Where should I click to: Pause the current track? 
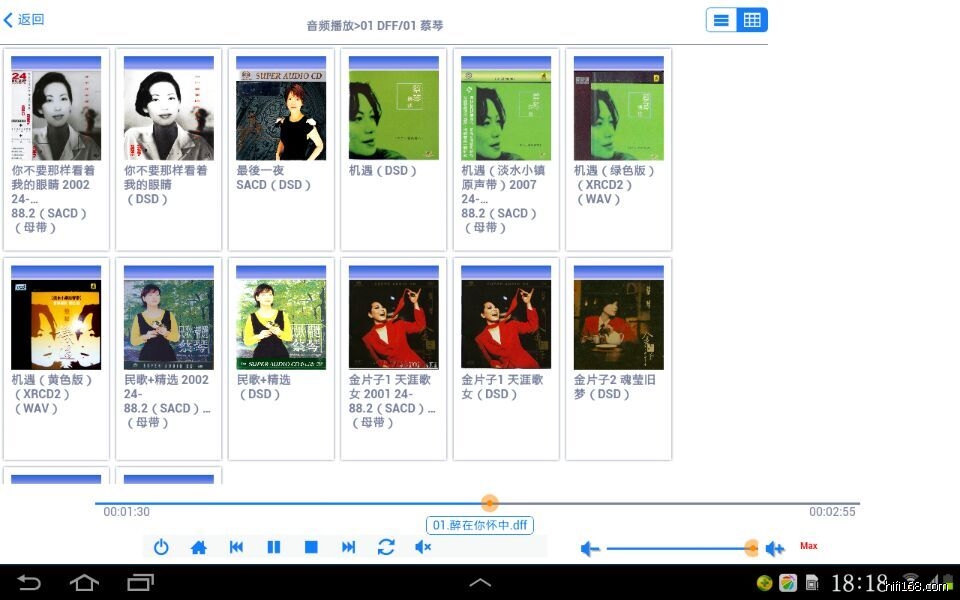(x=273, y=547)
